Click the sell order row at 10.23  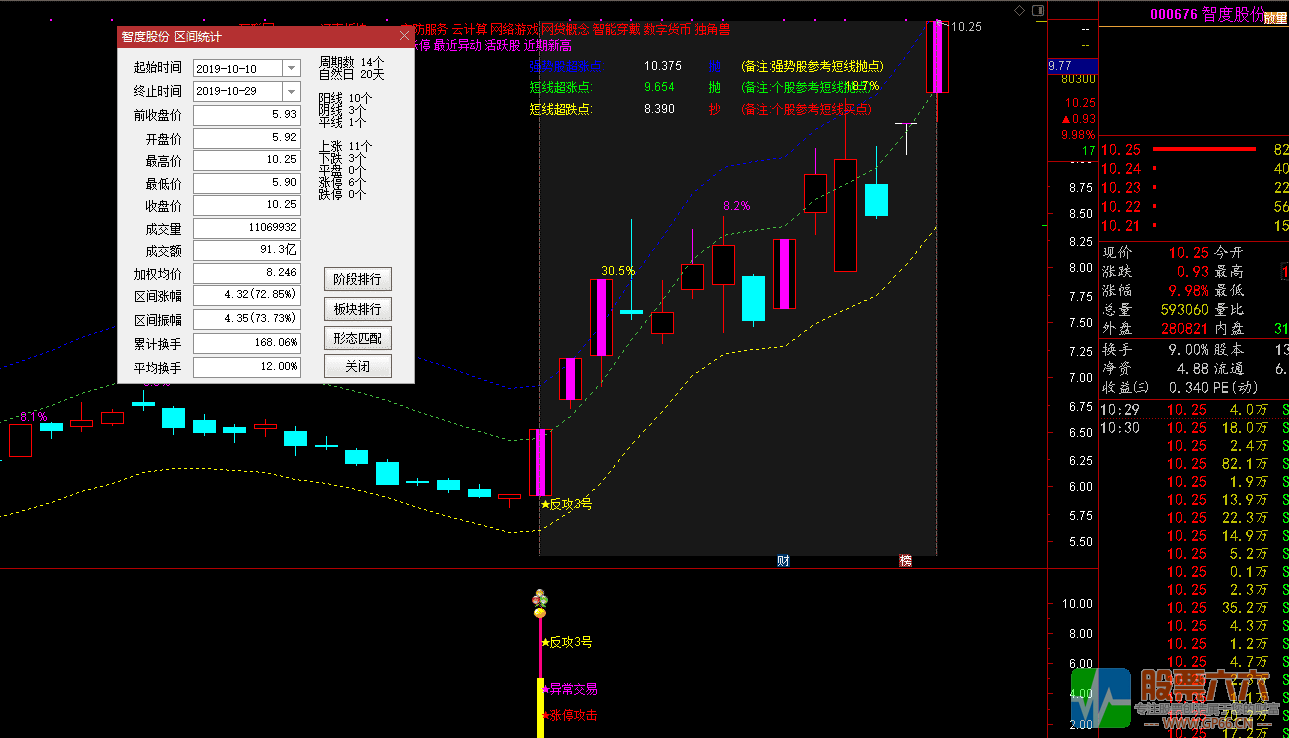click(1194, 188)
